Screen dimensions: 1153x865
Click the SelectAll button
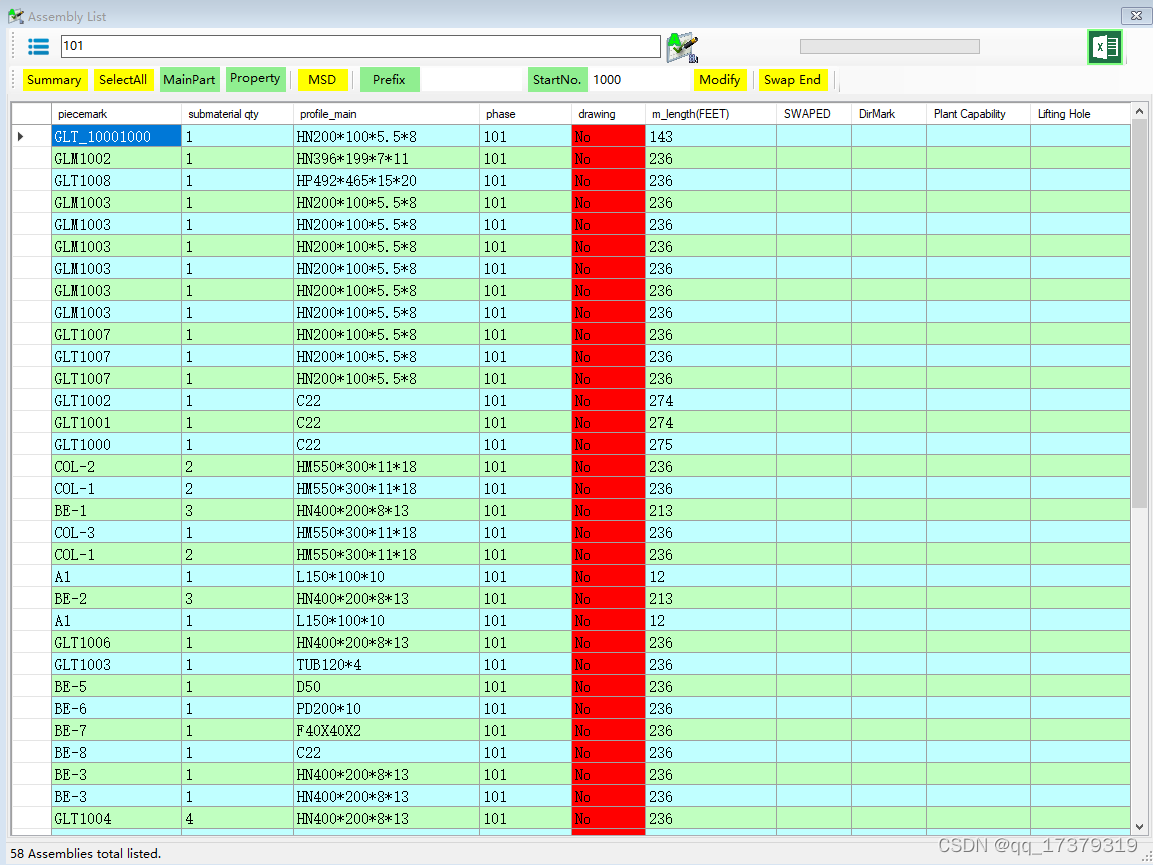(123, 79)
